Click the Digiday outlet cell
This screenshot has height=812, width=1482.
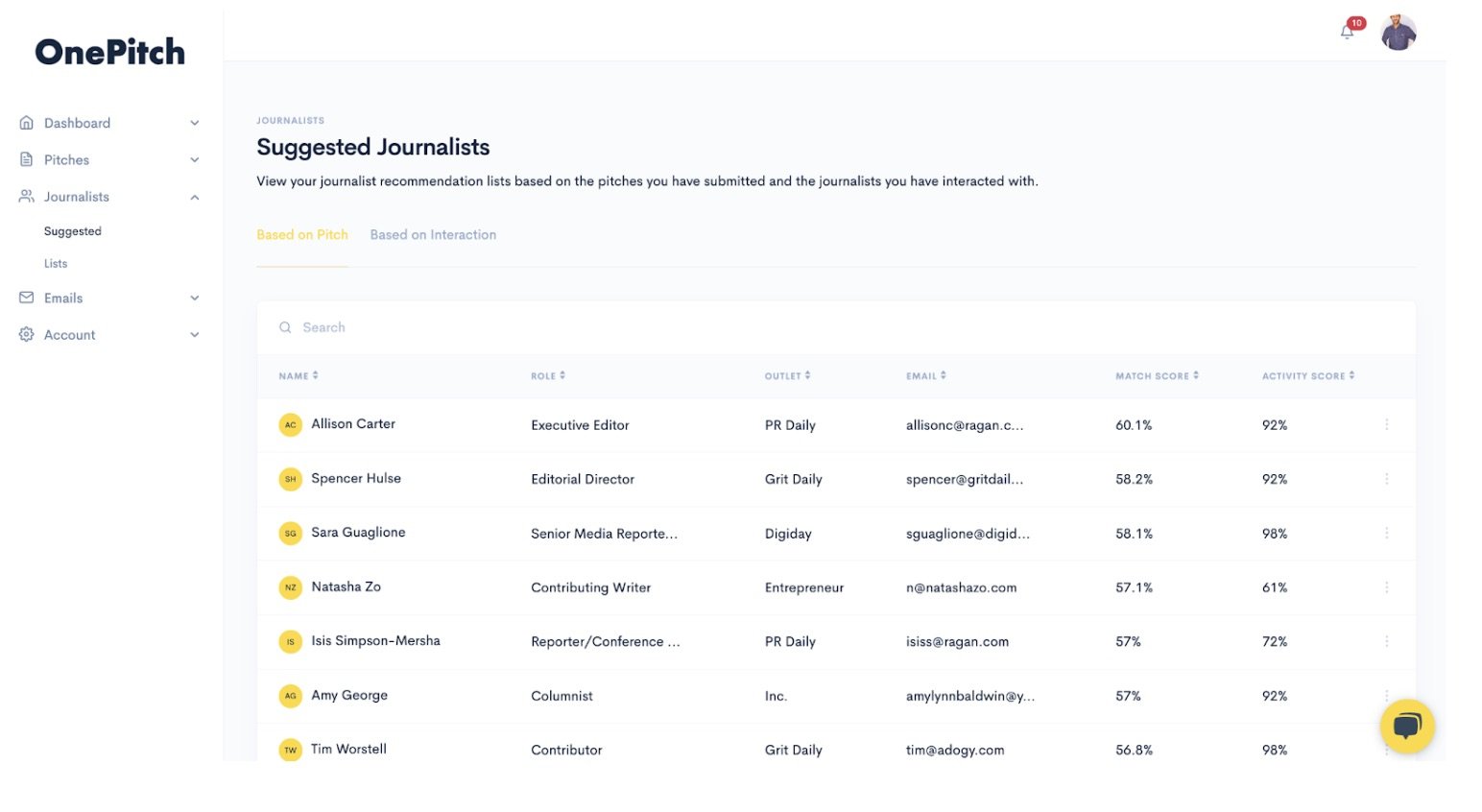click(x=788, y=534)
